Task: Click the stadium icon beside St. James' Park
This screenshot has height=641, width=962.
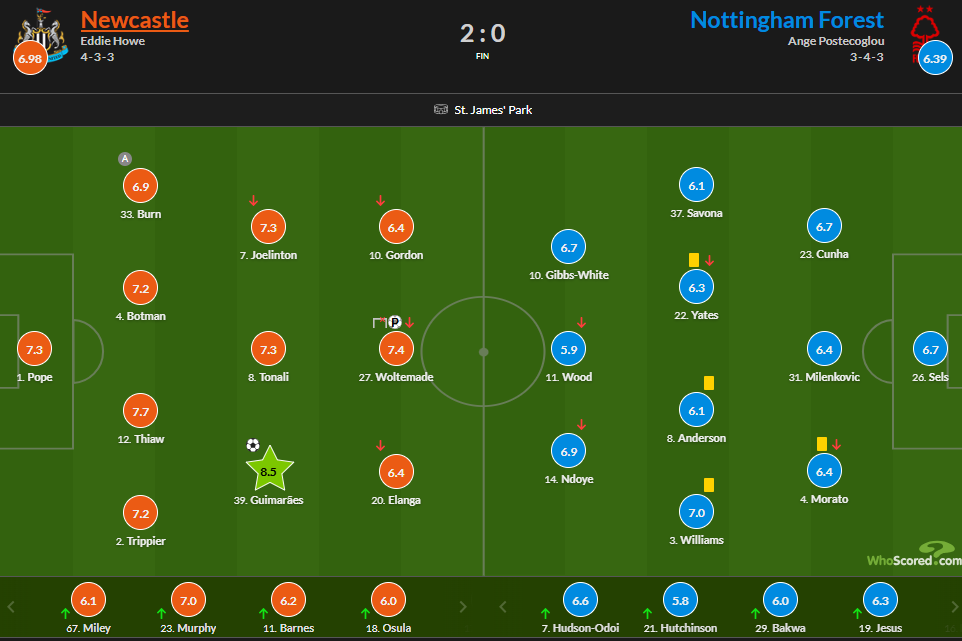Action: 440,111
